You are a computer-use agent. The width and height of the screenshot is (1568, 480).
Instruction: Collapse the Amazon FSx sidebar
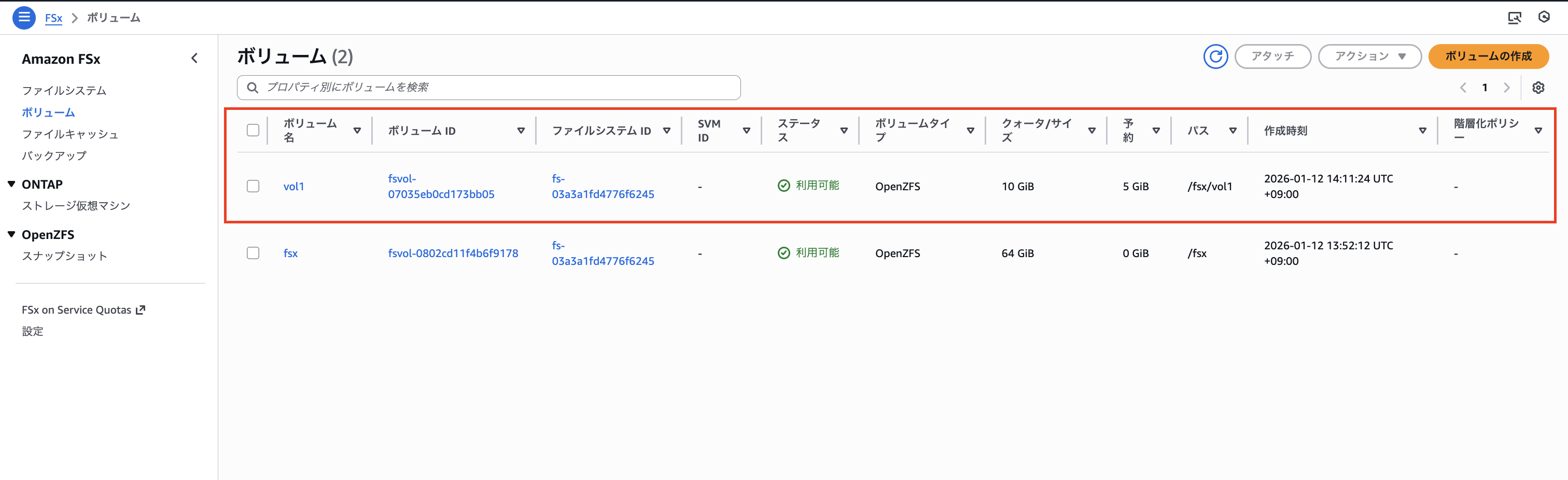tap(194, 58)
